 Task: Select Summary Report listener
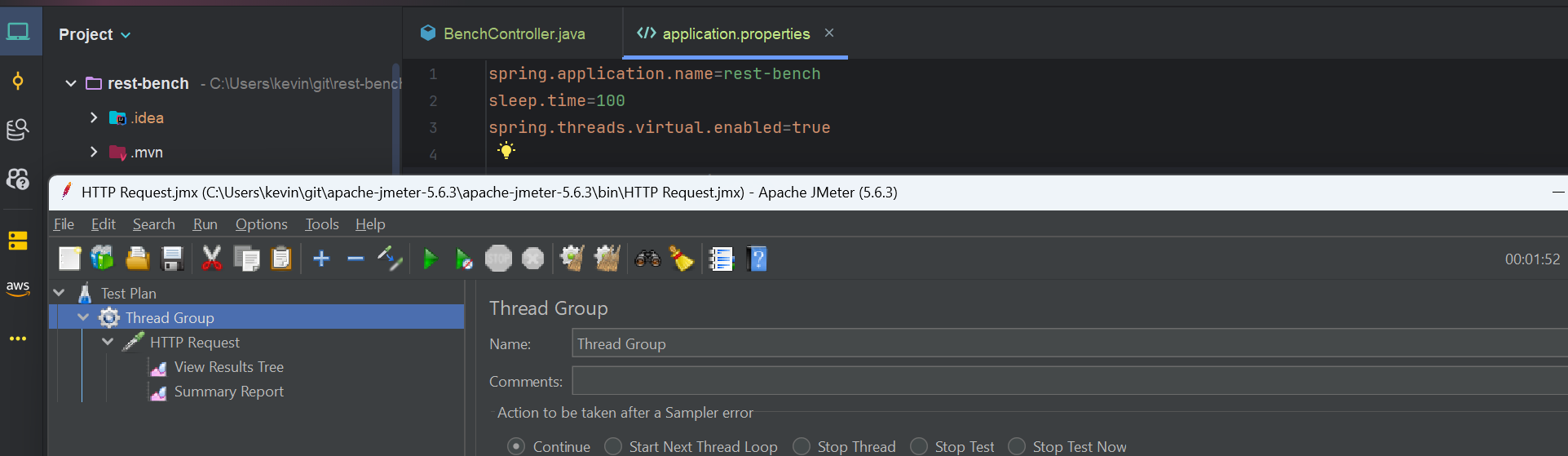pyautogui.click(x=228, y=392)
